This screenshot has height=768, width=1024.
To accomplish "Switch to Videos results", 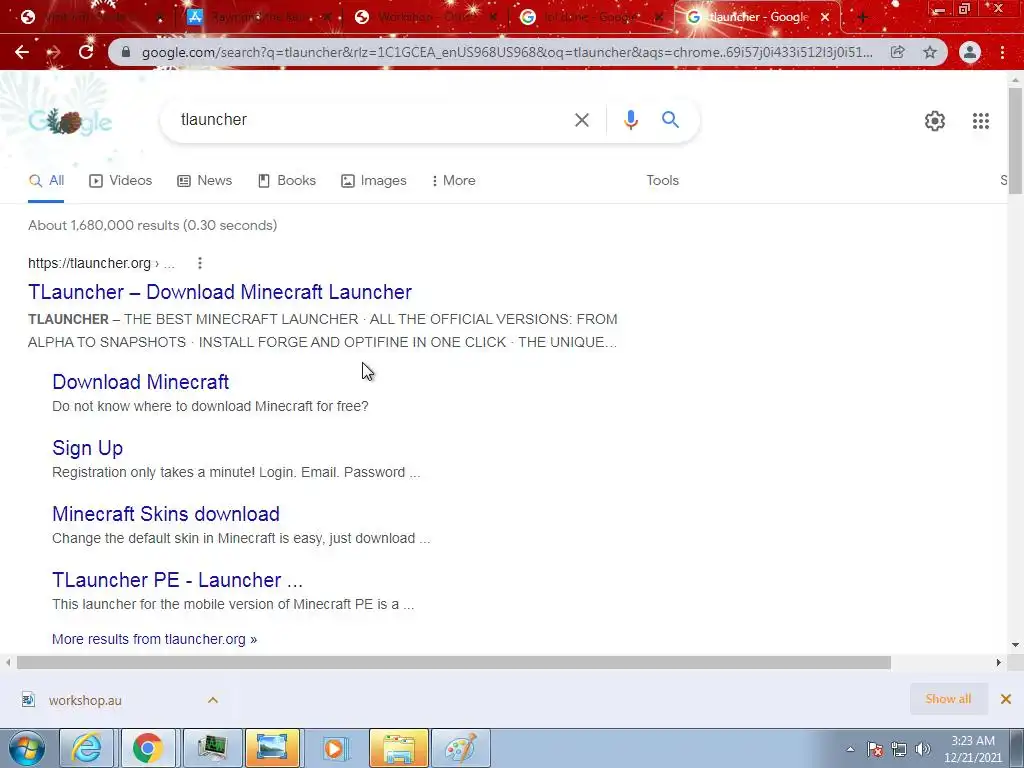I will [121, 180].
